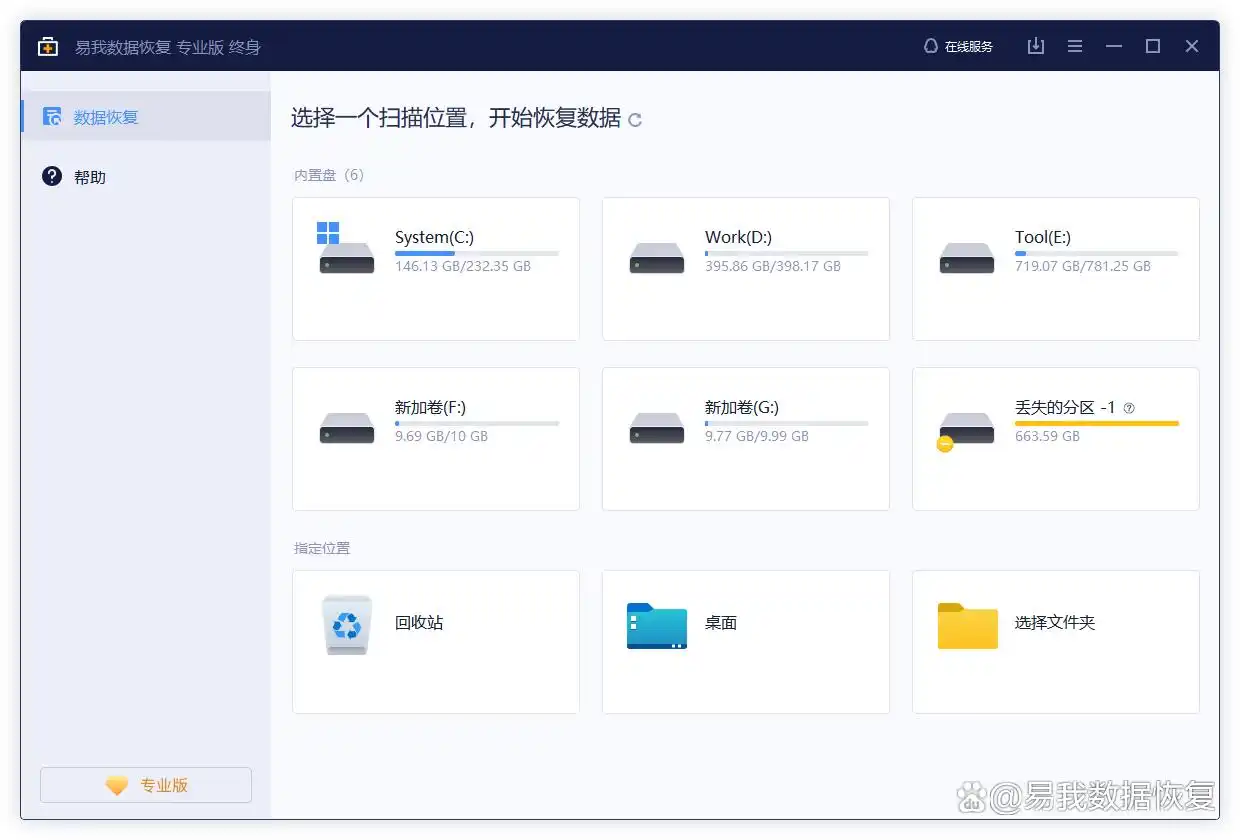Screen dimensions: 1240x840
Task: Choose 选择文件夹 to pick a folder
Action: point(1055,641)
